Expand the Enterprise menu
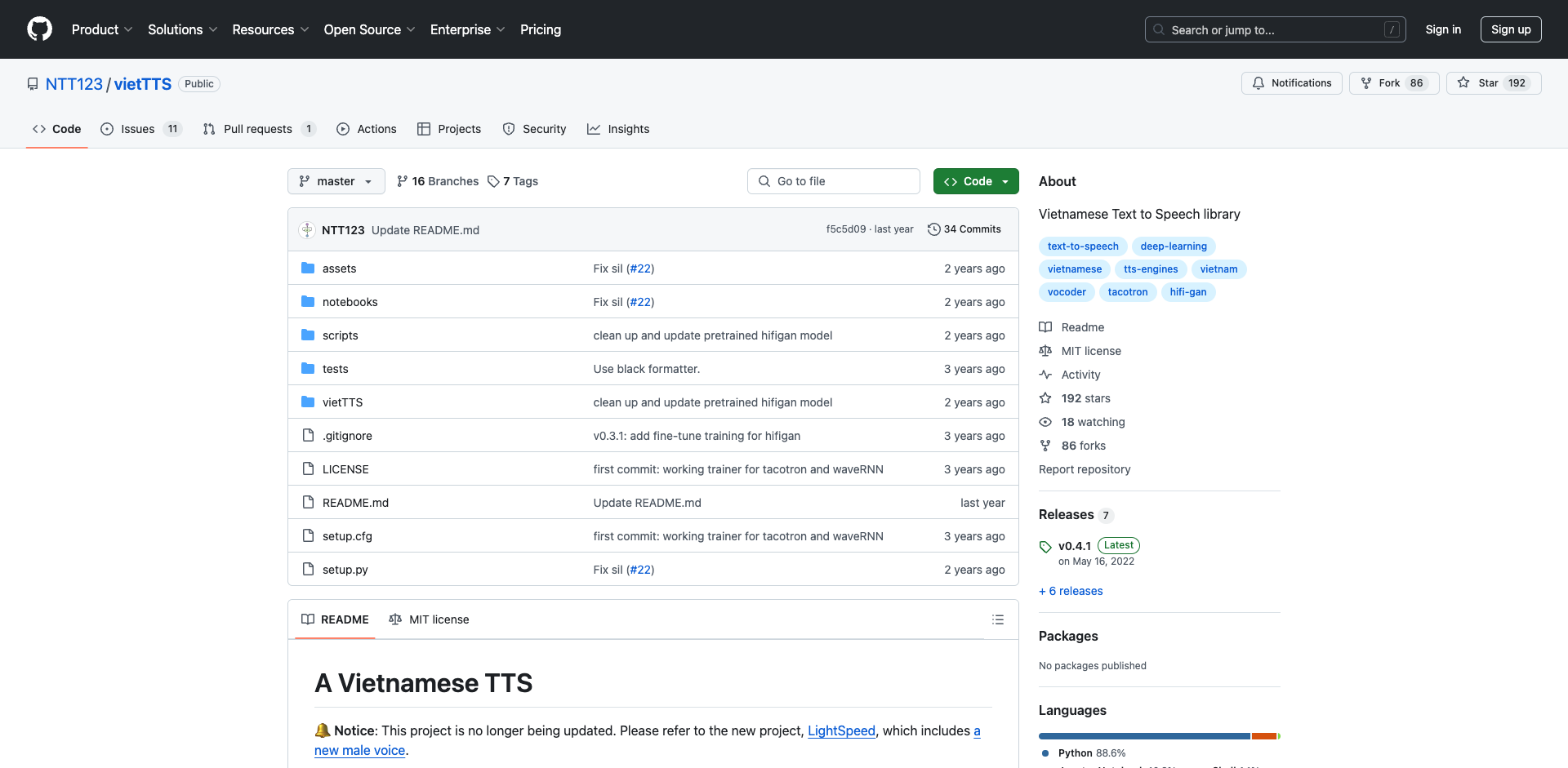Viewport: 1568px width, 768px height. tap(468, 29)
